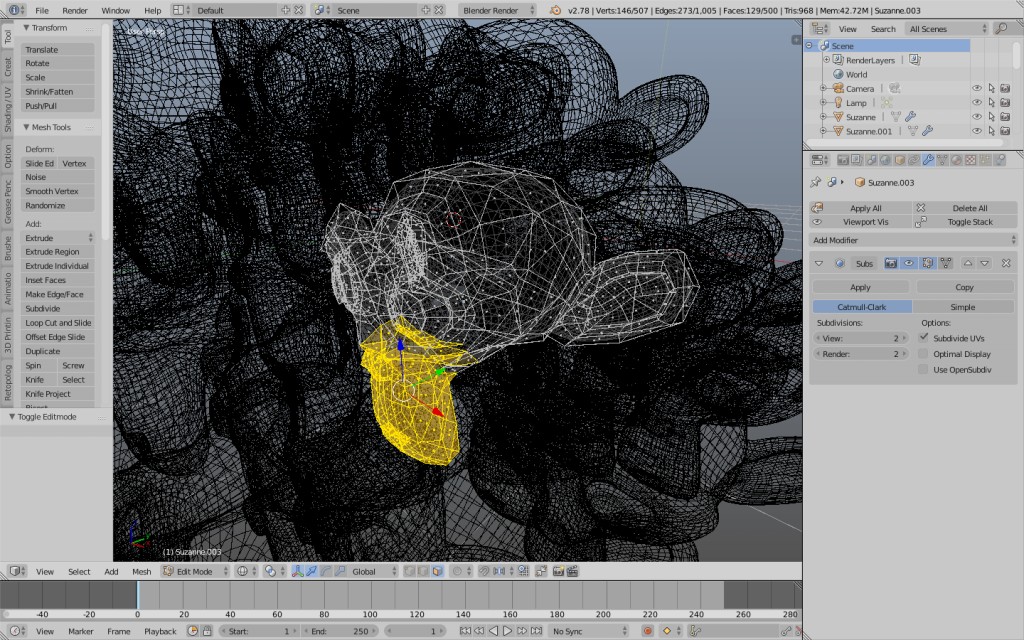
Task: Select the Physics properties tab
Action: coord(1000,159)
